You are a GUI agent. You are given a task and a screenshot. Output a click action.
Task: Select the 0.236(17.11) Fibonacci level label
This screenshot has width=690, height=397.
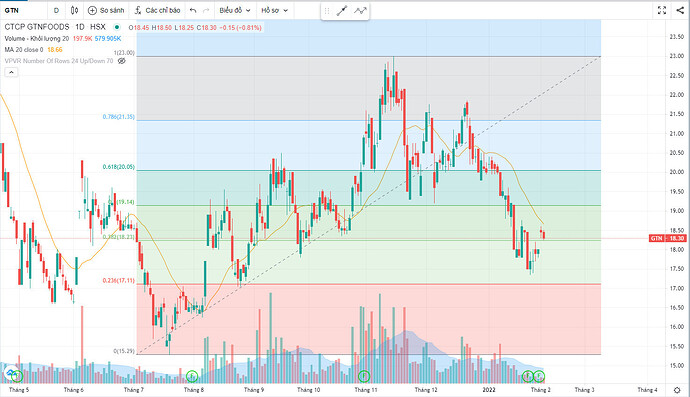119,280
